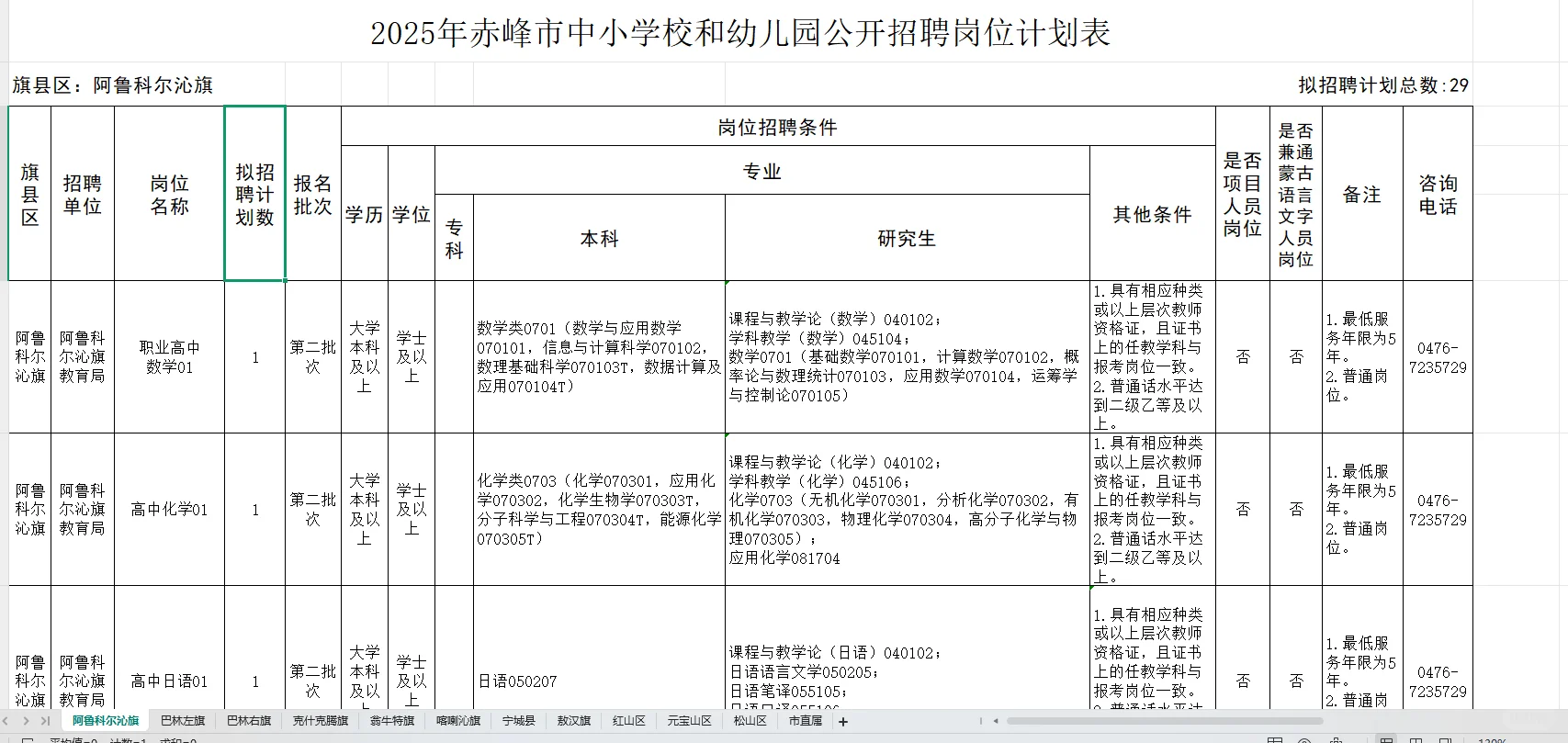Image resolution: width=1568 pixels, height=743 pixels.
Task: Select the 敖汉旗 sheet tab
Action: point(574,721)
